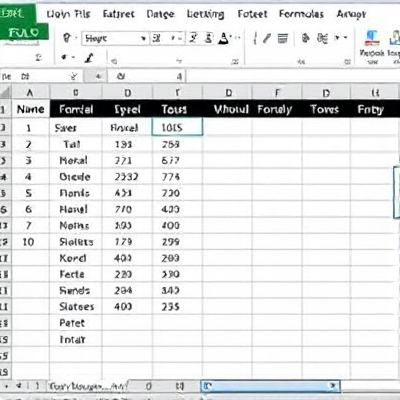Switch to the 'Eatjret' ribbon tab
Screen dimensions: 400x400
point(119,14)
